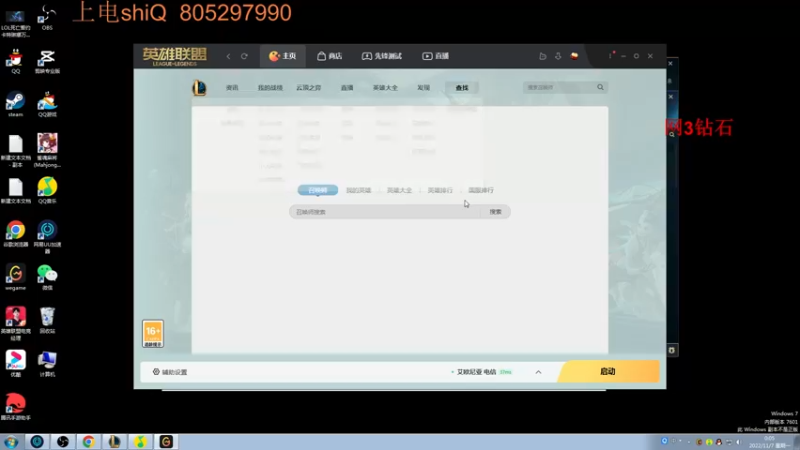Open the 直播 menu in the sub navigation
The height and width of the screenshot is (450, 800).
coord(347,88)
